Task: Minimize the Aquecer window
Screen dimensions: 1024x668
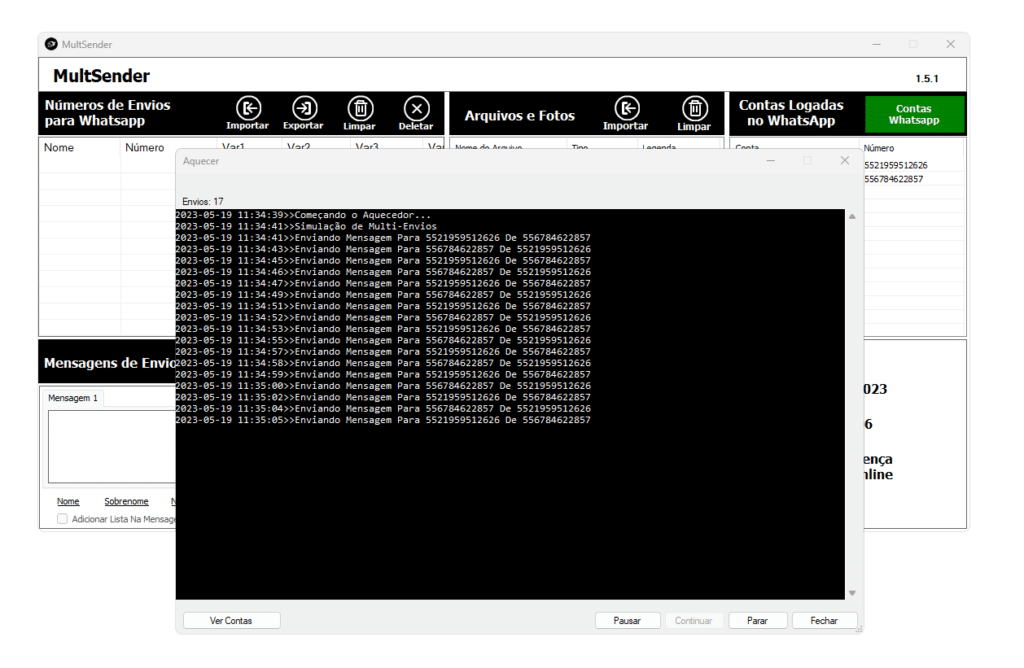Action: (x=771, y=161)
